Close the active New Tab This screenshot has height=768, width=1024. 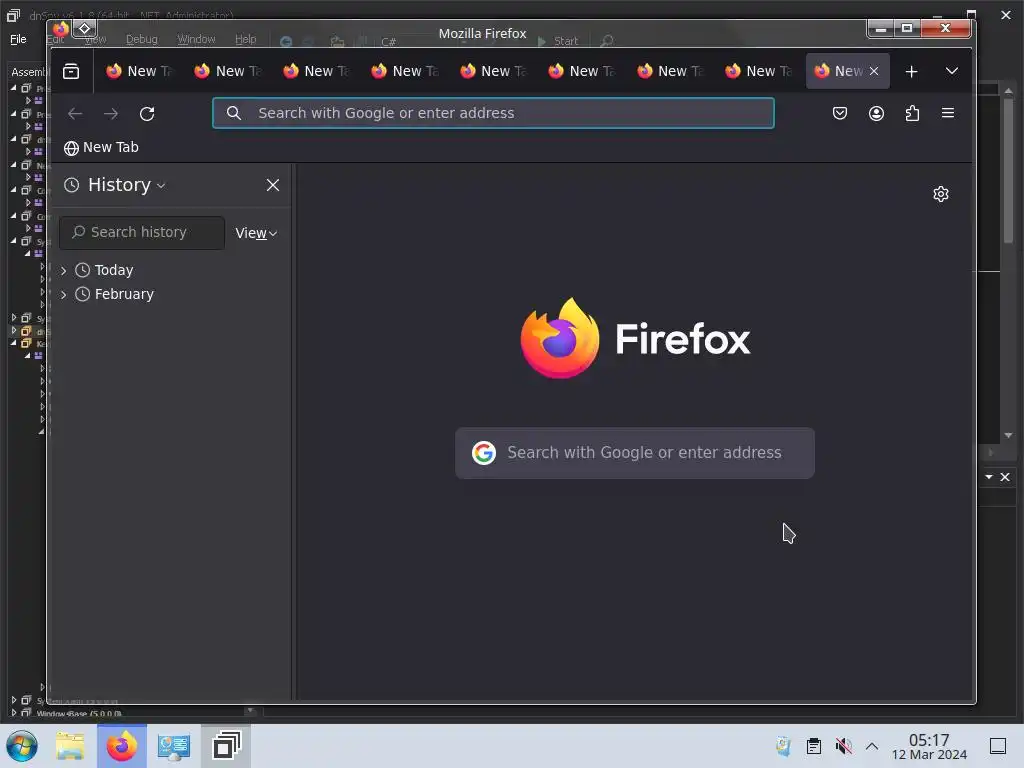pos(874,71)
